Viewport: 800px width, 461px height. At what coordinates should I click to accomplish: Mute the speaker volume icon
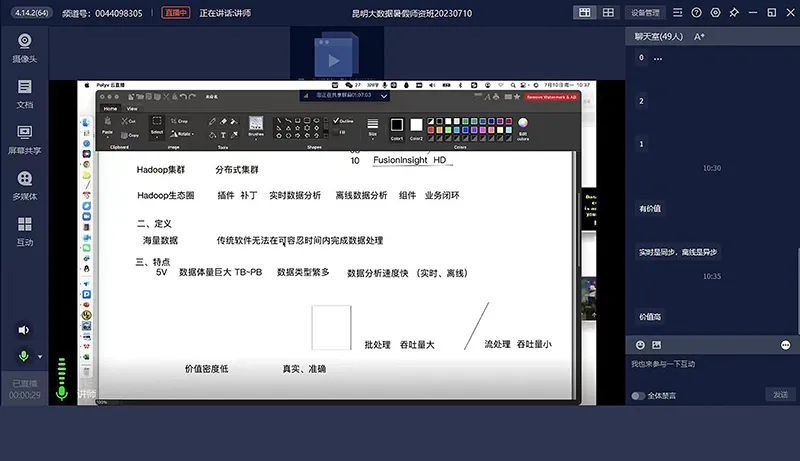23,330
